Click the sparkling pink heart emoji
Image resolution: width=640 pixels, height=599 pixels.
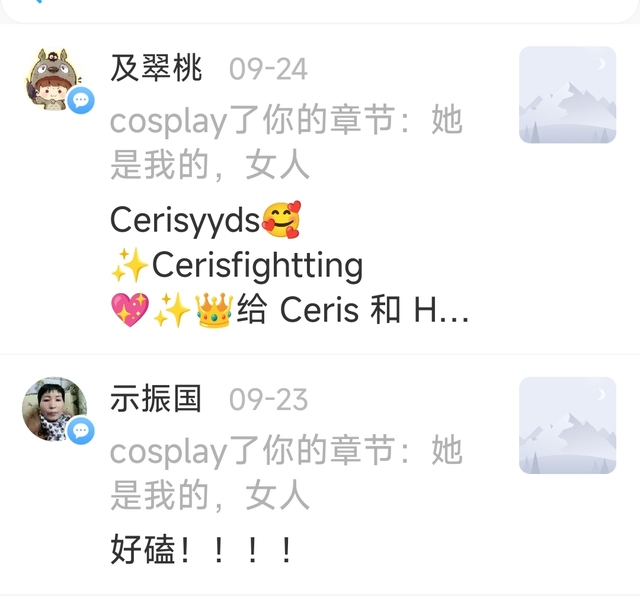click(130, 310)
